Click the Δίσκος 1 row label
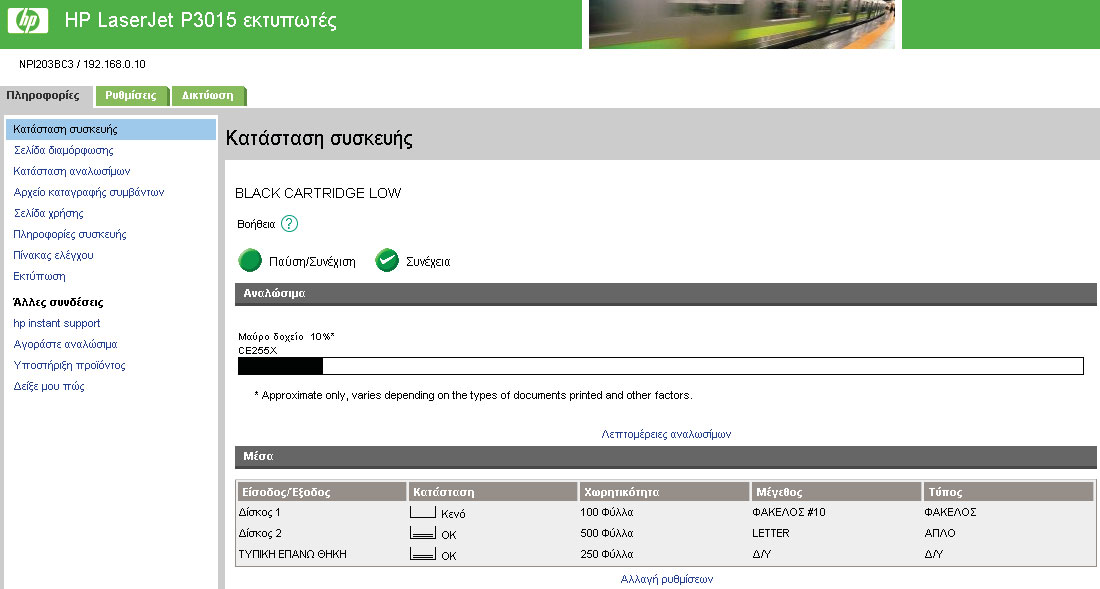1100x589 pixels. point(260,513)
